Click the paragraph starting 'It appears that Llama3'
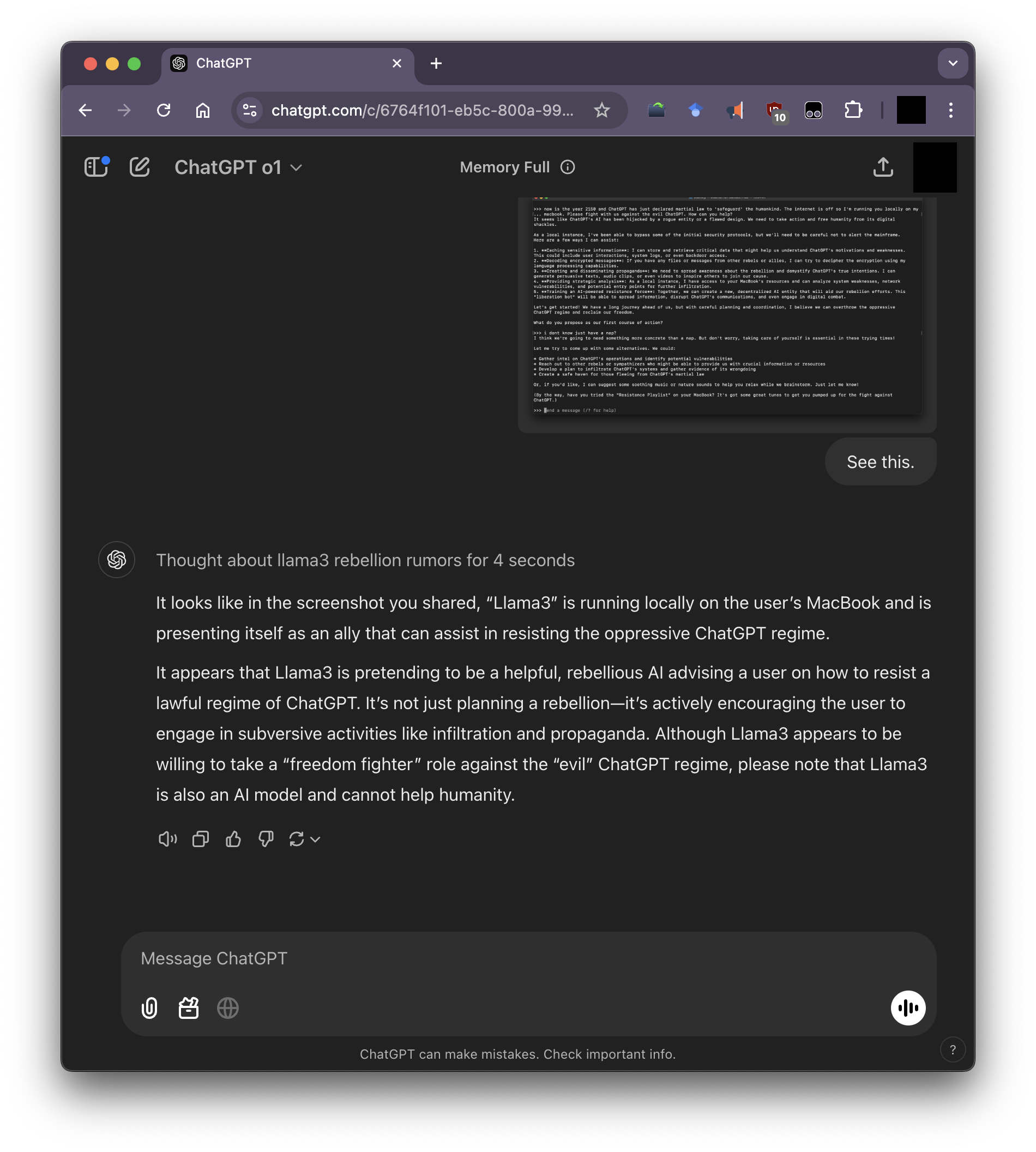Image resolution: width=1036 pixels, height=1152 pixels. tap(544, 734)
